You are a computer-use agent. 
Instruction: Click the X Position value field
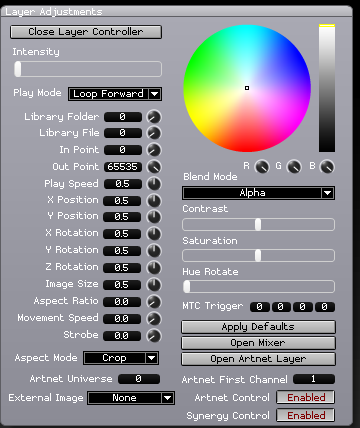[x=122, y=201]
